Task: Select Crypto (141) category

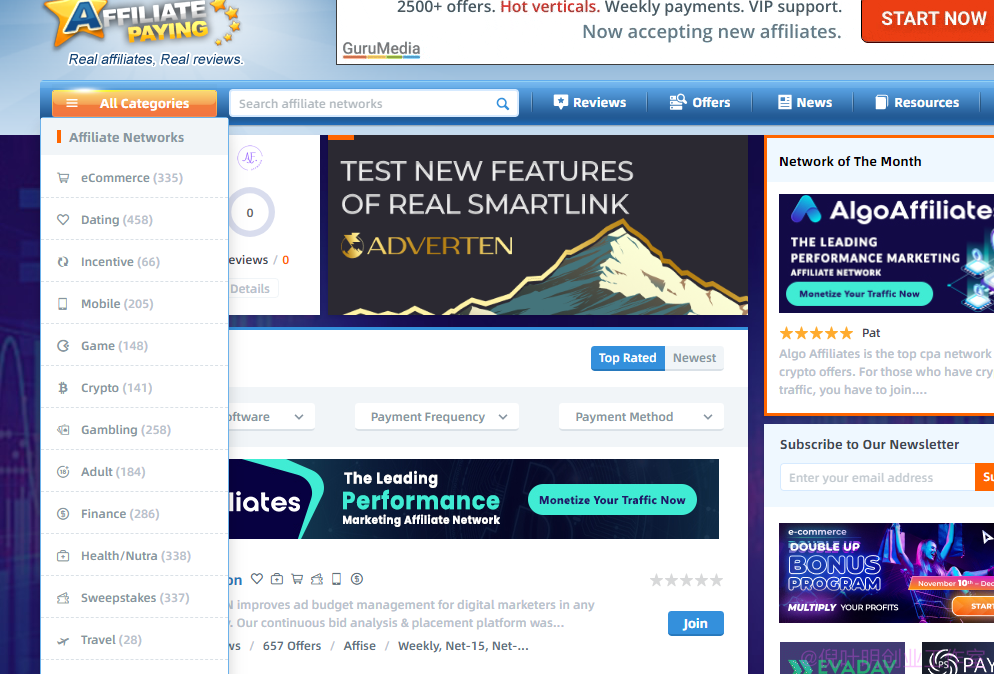Action: (134, 387)
